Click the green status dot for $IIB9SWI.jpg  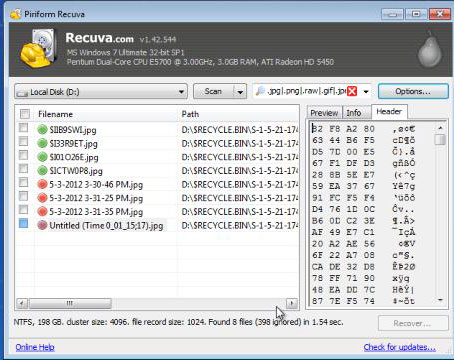click(x=42, y=129)
